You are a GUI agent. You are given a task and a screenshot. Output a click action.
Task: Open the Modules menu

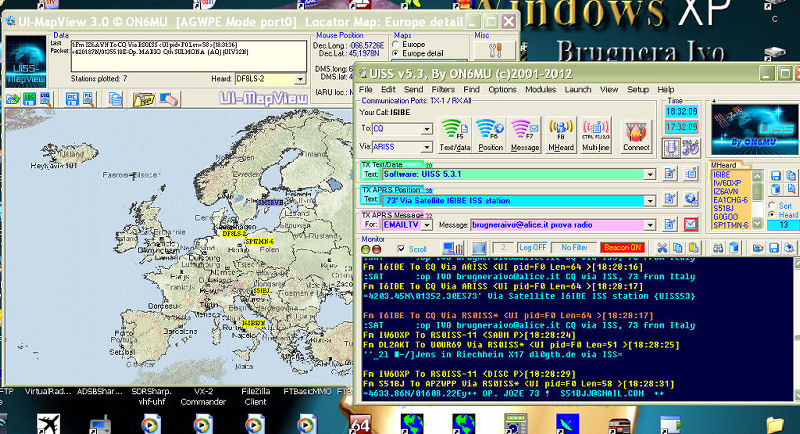click(x=540, y=89)
